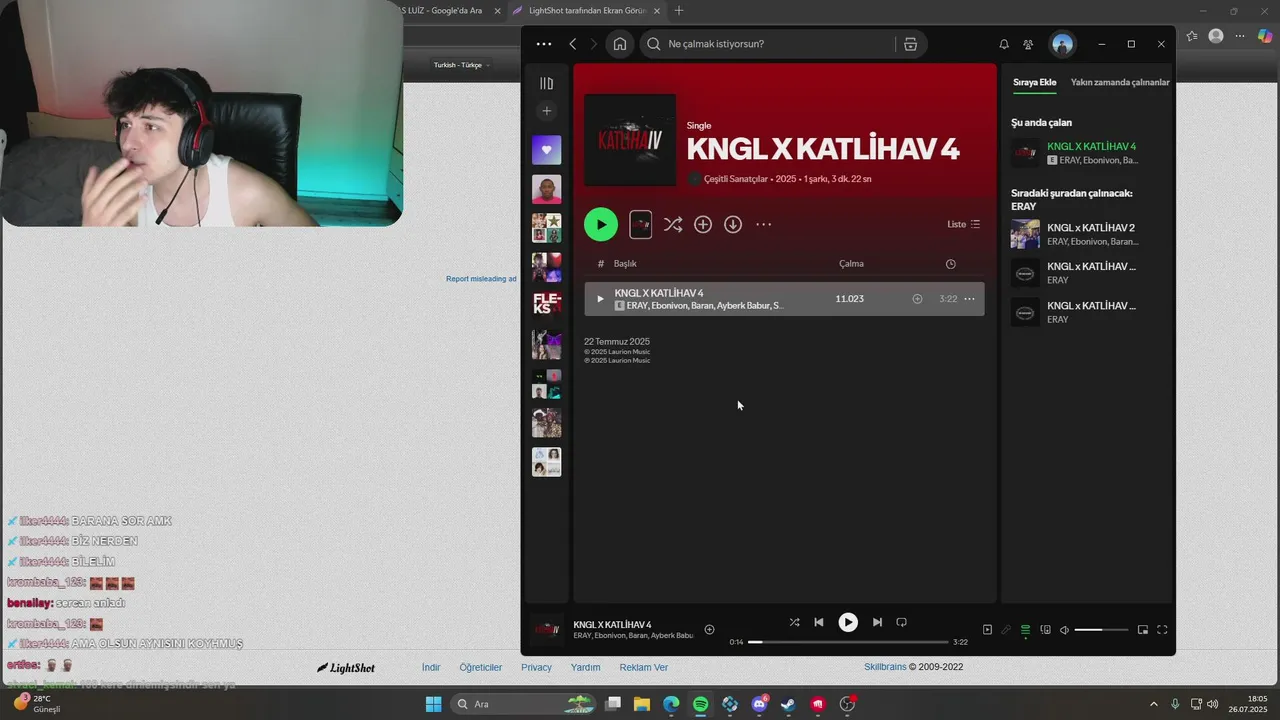Select now-playing KNGL X KATLİHAV 4 in queue

point(1088,153)
